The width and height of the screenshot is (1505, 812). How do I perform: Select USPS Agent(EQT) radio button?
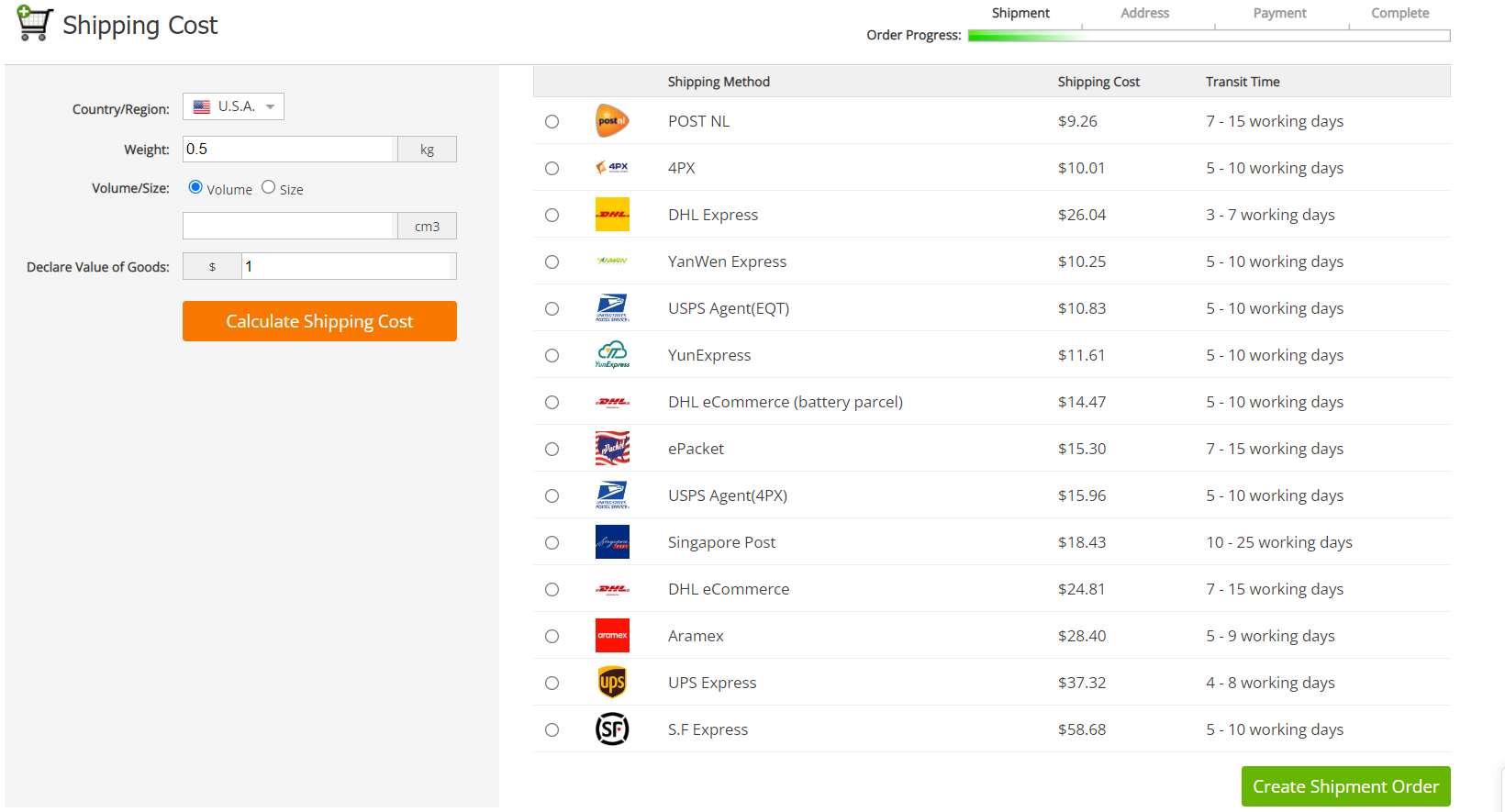pyautogui.click(x=552, y=308)
